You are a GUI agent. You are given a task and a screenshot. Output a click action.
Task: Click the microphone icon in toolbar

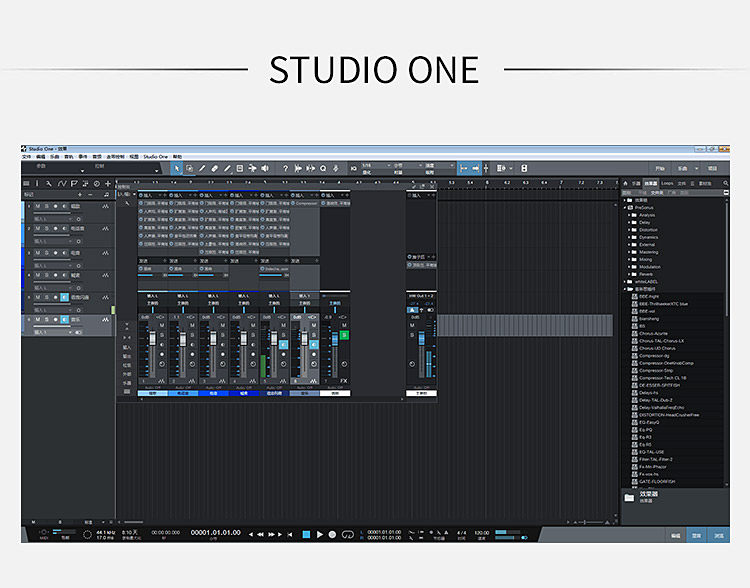(336, 168)
